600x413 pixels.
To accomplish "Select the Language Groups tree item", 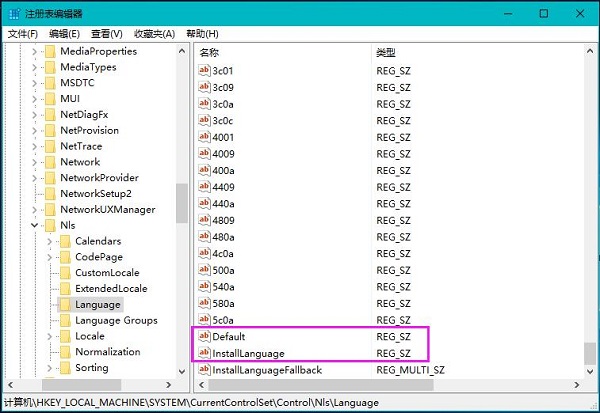I will click(116, 320).
